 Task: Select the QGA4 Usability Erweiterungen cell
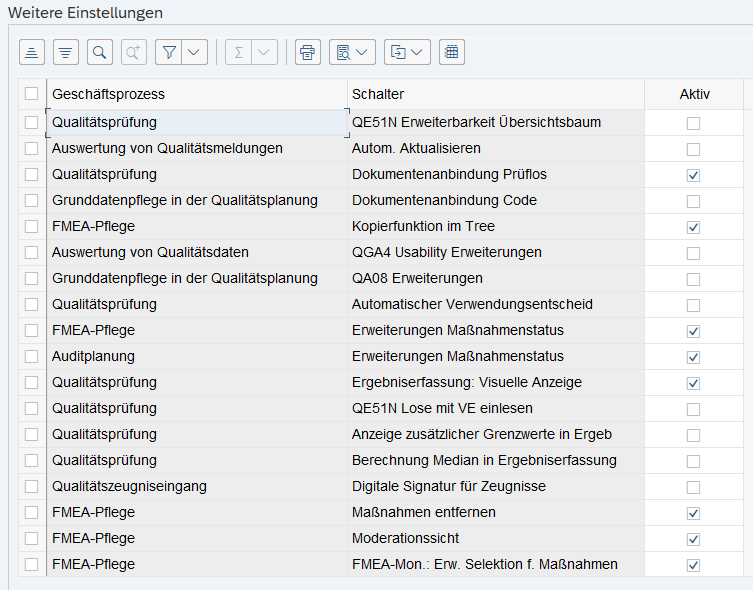click(446, 253)
